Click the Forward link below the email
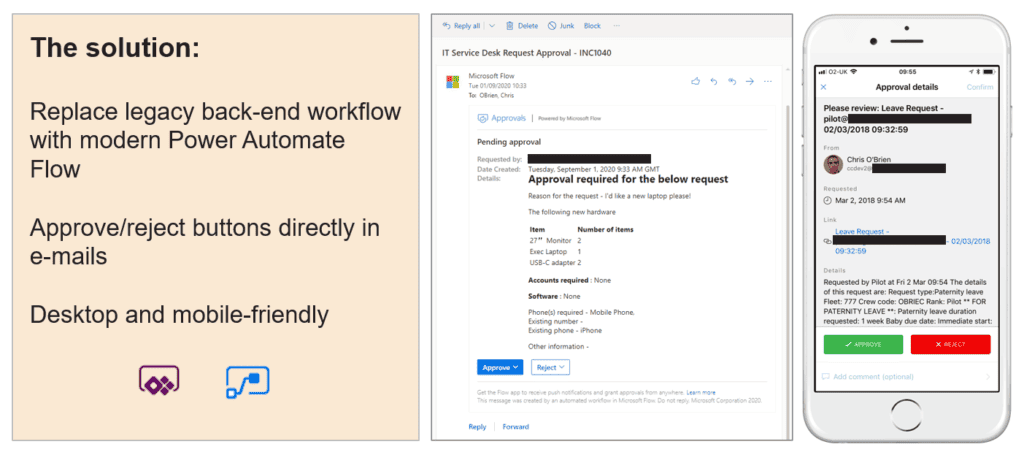The width and height of the screenshot is (1024, 455). [515, 427]
